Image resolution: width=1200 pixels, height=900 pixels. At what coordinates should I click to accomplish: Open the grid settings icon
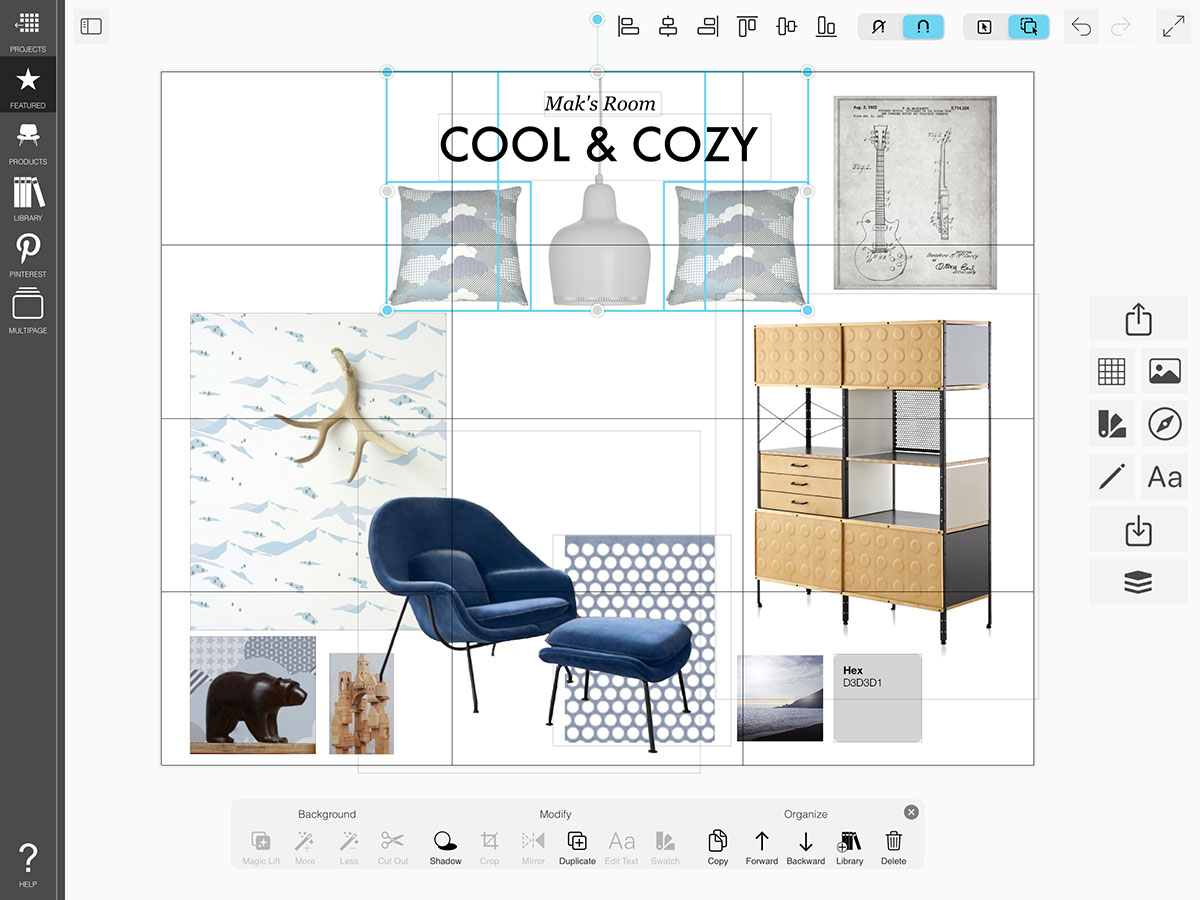[x=1111, y=371]
